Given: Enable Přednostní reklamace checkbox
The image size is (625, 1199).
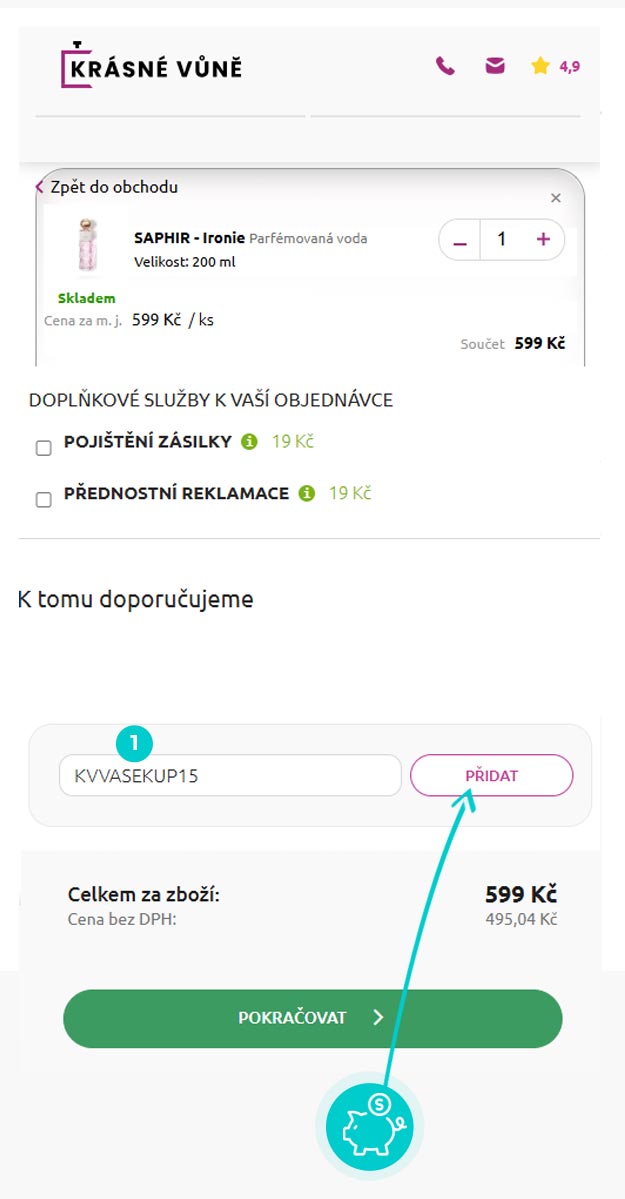Looking at the screenshot, I should pos(44,500).
